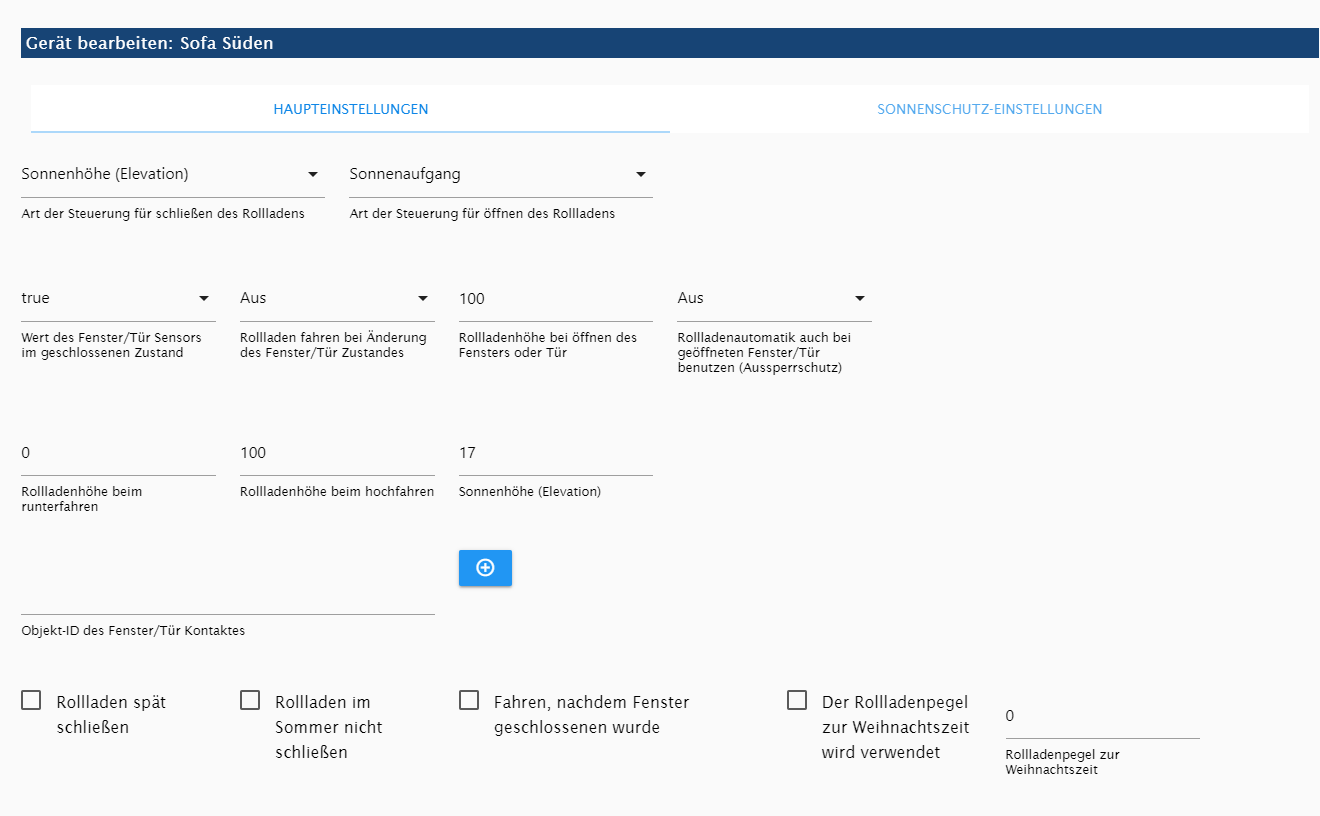This screenshot has height=816, width=1320.
Task: Open 'Rollladen fahren bei Änderung' Aus dropdown
Action: point(337,298)
